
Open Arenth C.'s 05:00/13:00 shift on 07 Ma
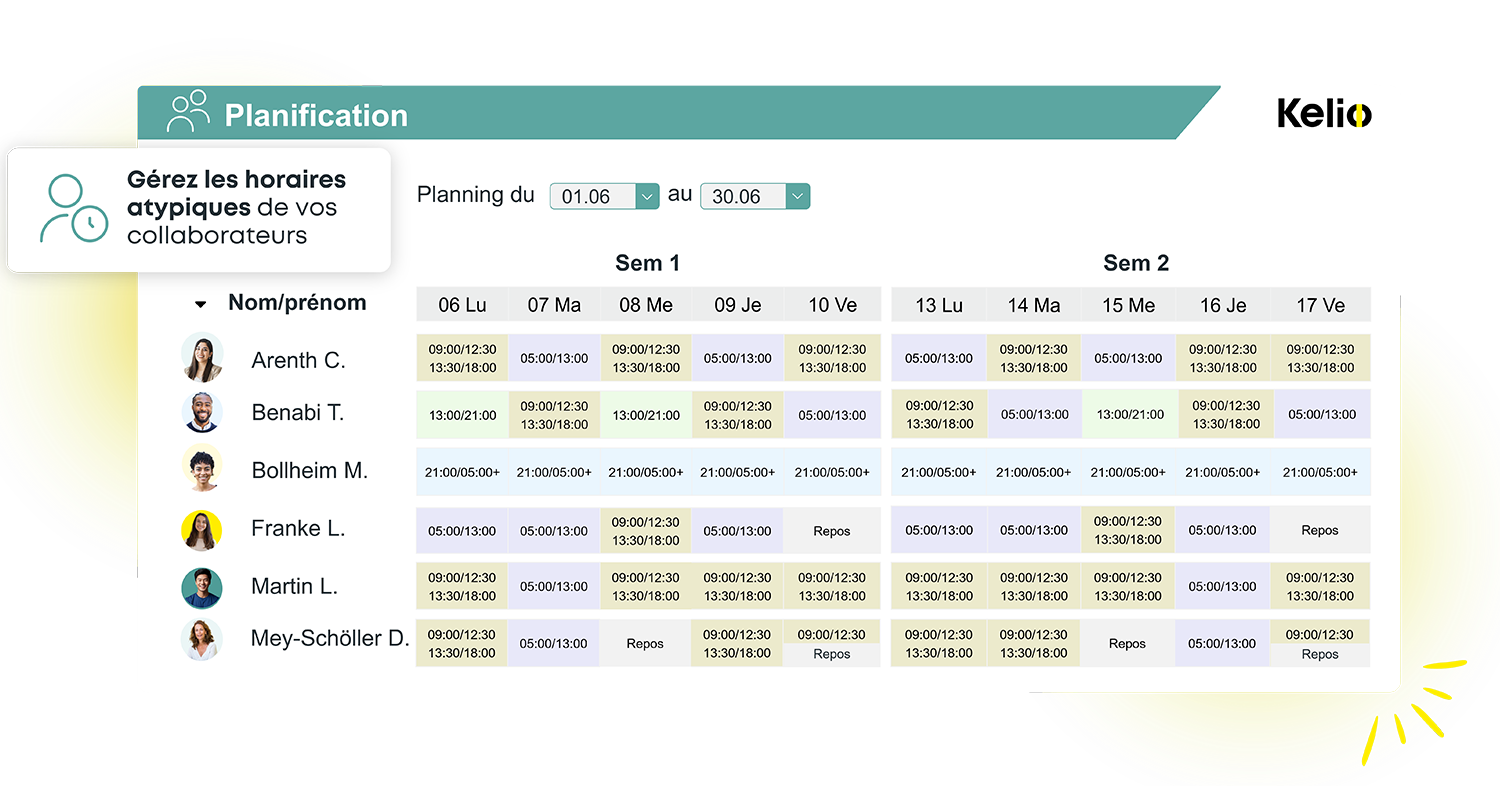click(554, 358)
